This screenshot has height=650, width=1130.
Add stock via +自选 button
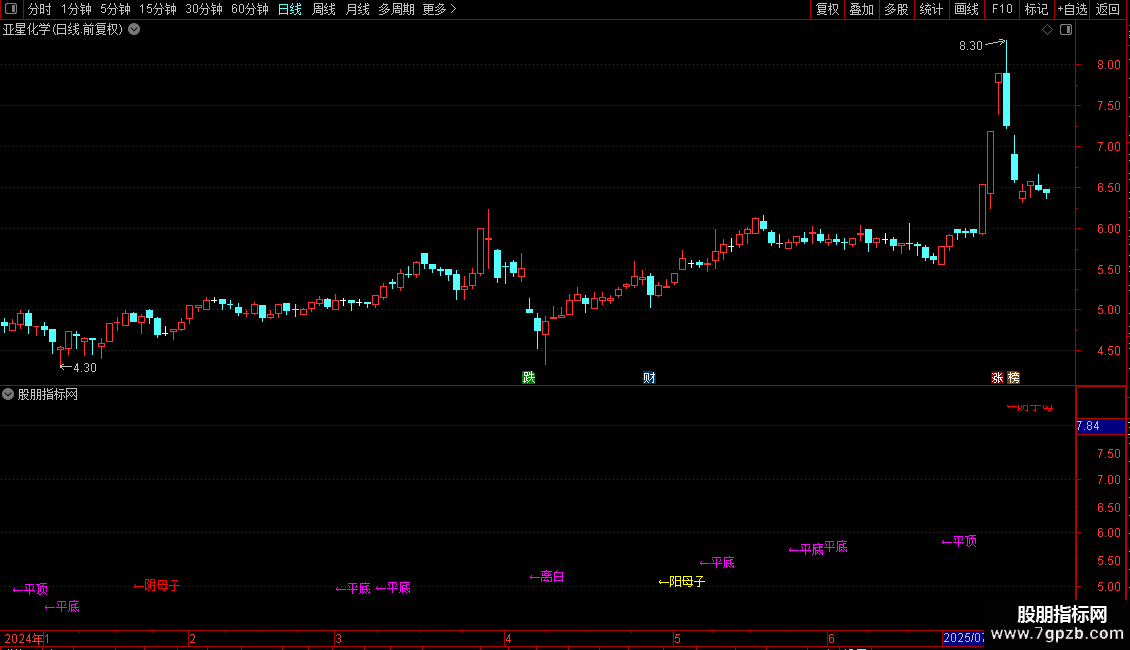[1072, 9]
